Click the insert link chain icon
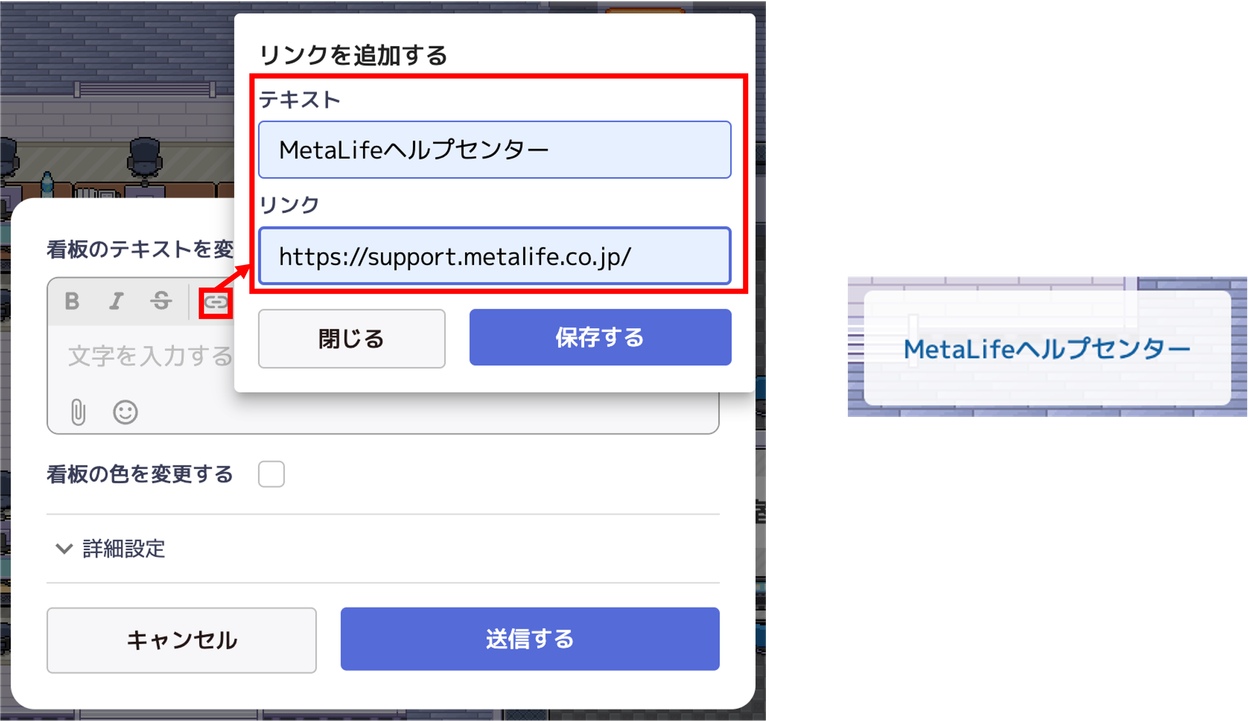 (216, 301)
